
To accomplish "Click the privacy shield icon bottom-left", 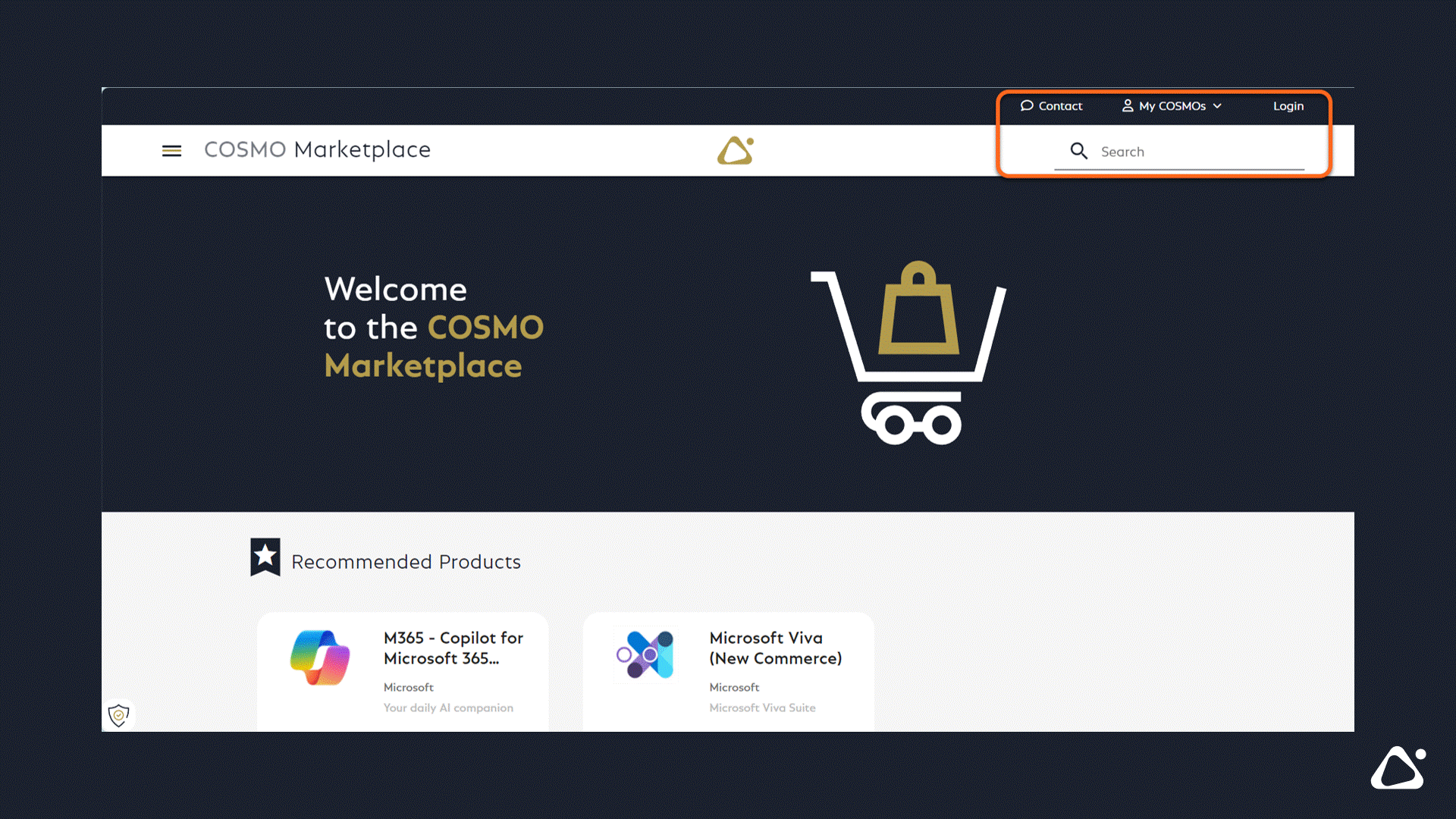I will [118, 713].
